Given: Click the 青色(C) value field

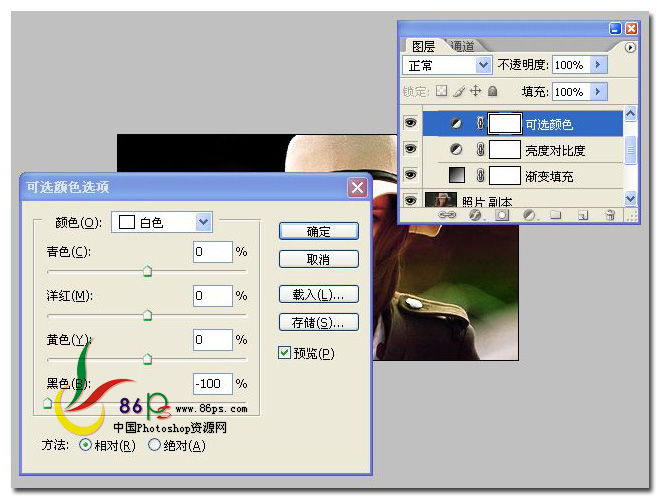Looking at the screenshot, I should 213,252.
